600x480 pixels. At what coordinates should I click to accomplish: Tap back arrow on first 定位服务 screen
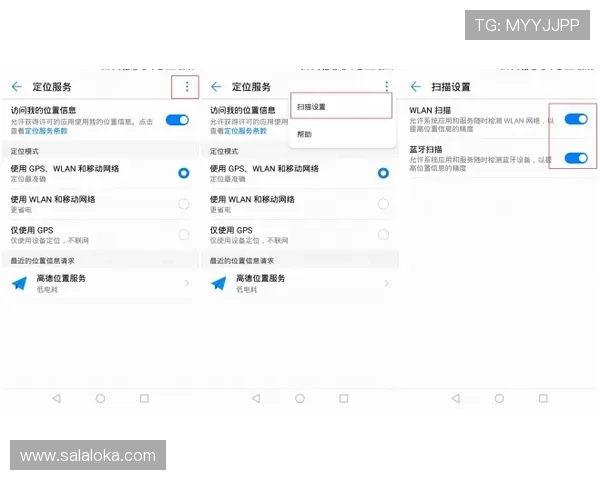[x=17, y=87]
